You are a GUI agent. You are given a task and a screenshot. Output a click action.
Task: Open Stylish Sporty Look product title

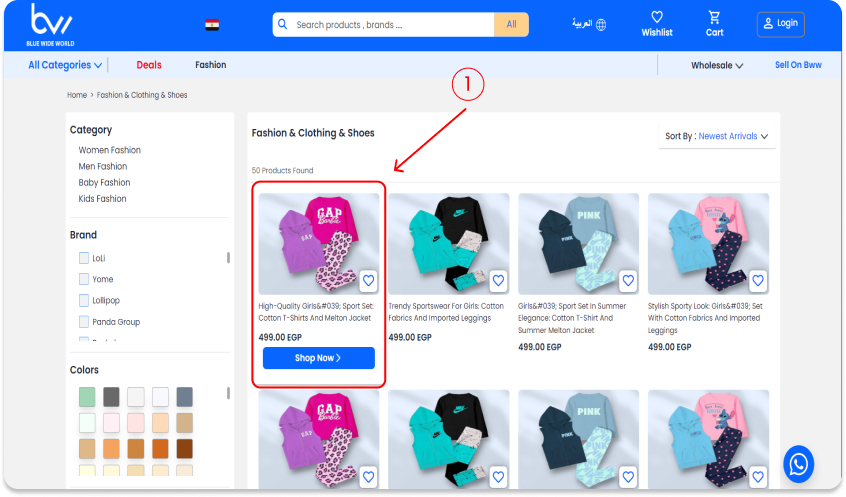(705, 318)
